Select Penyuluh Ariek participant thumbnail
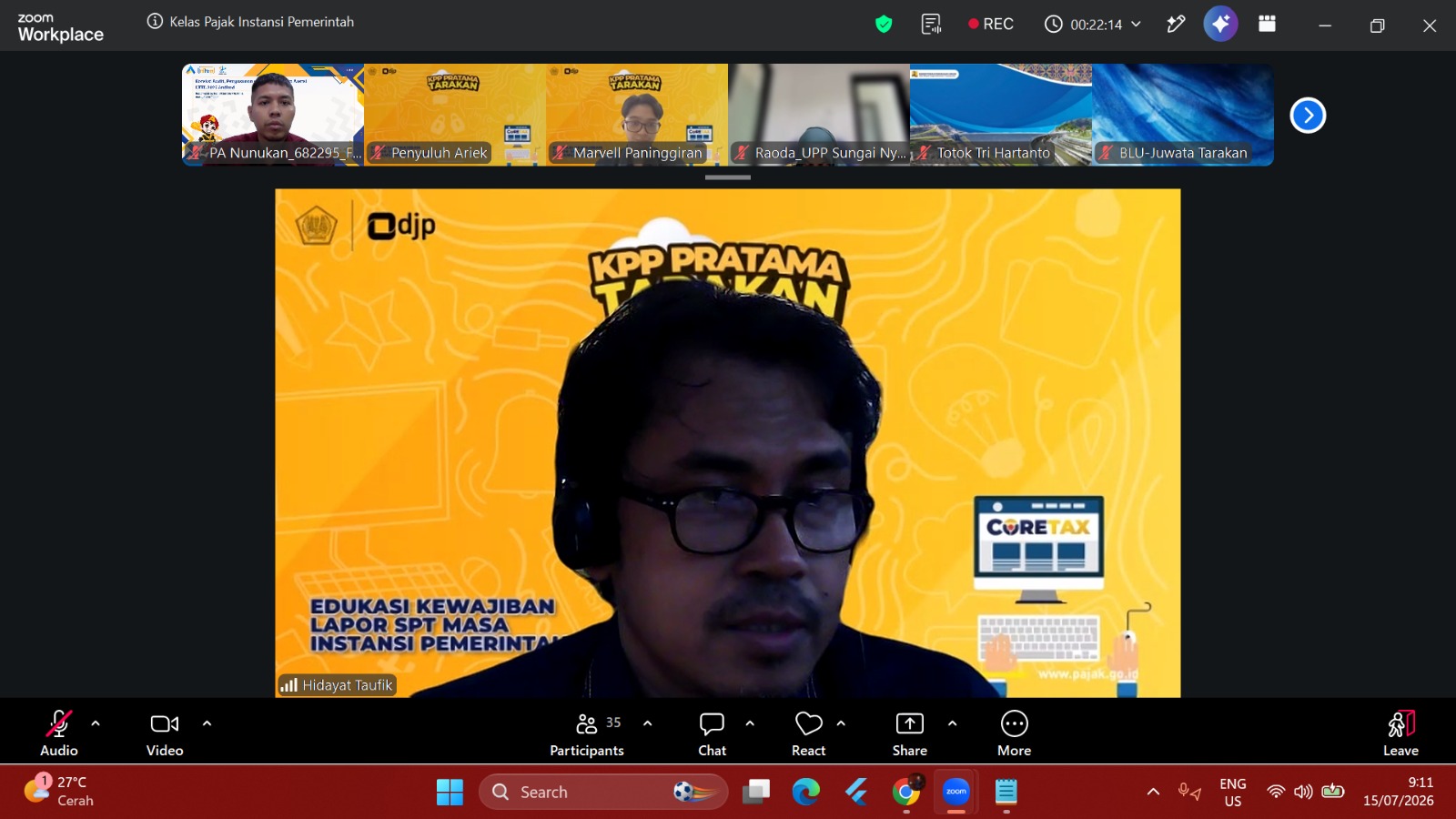 point(455,115)
